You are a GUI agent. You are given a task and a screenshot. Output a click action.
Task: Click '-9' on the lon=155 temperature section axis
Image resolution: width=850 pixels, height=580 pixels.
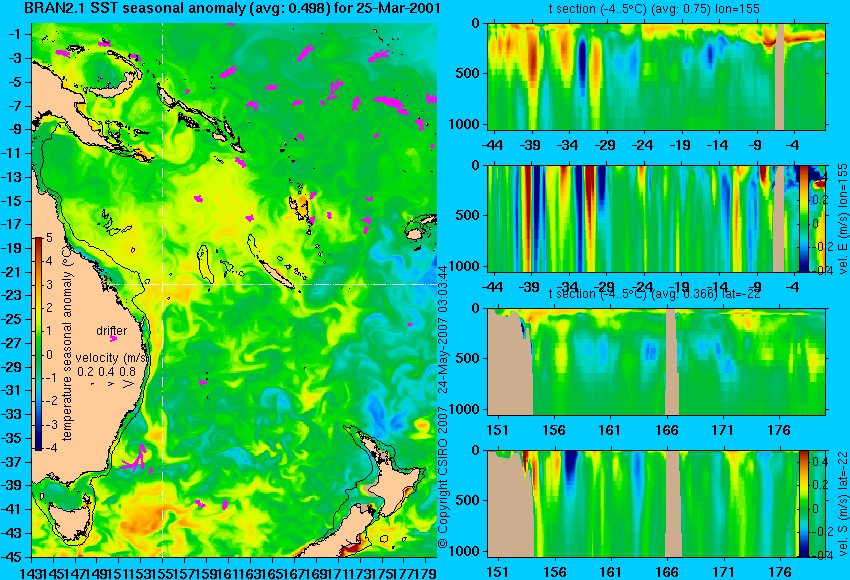(x=756, y=145)
